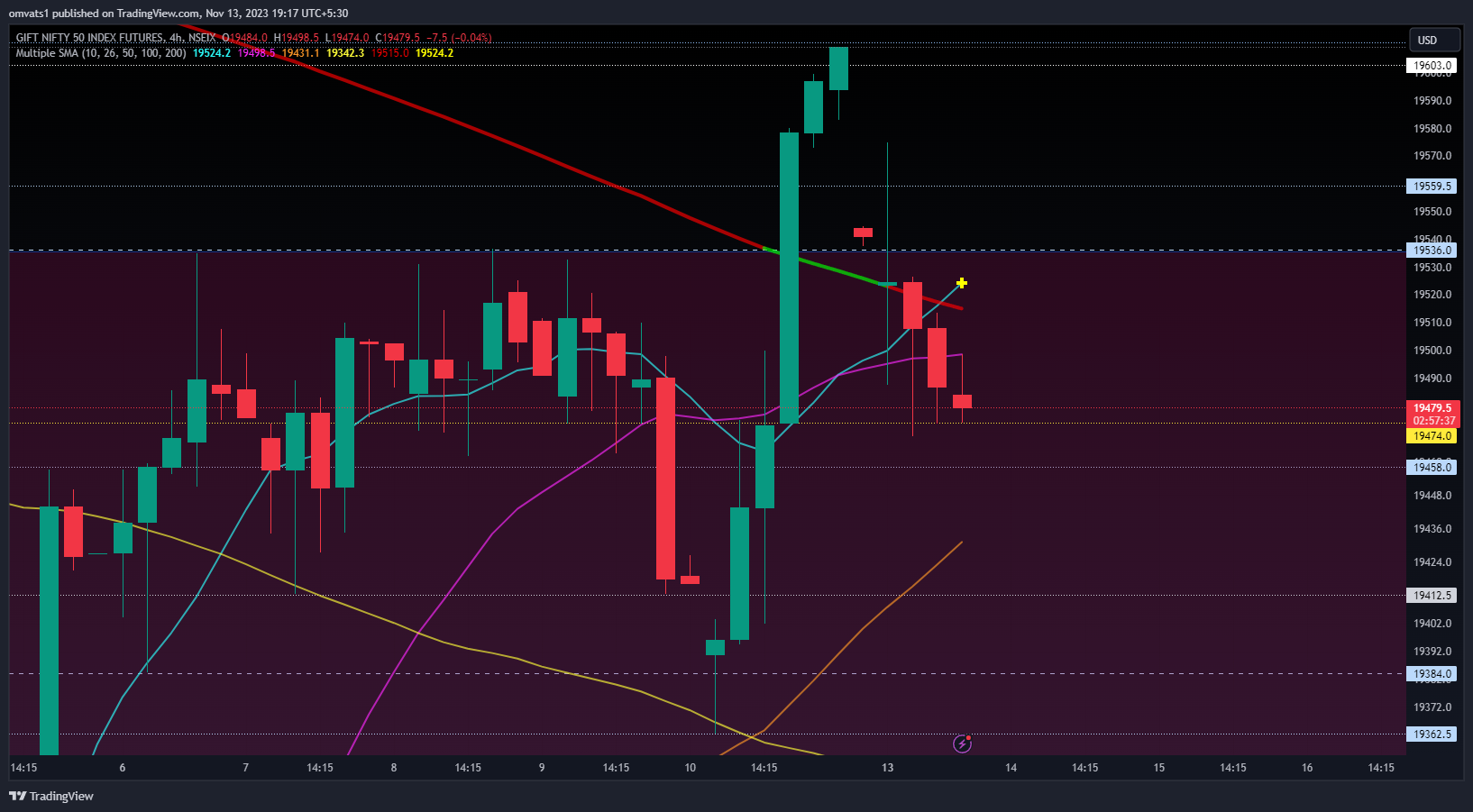This screenshot has width=1473, height=812.
Task: Click the yellow cross marker on chart
Action: tap(962, 283)
